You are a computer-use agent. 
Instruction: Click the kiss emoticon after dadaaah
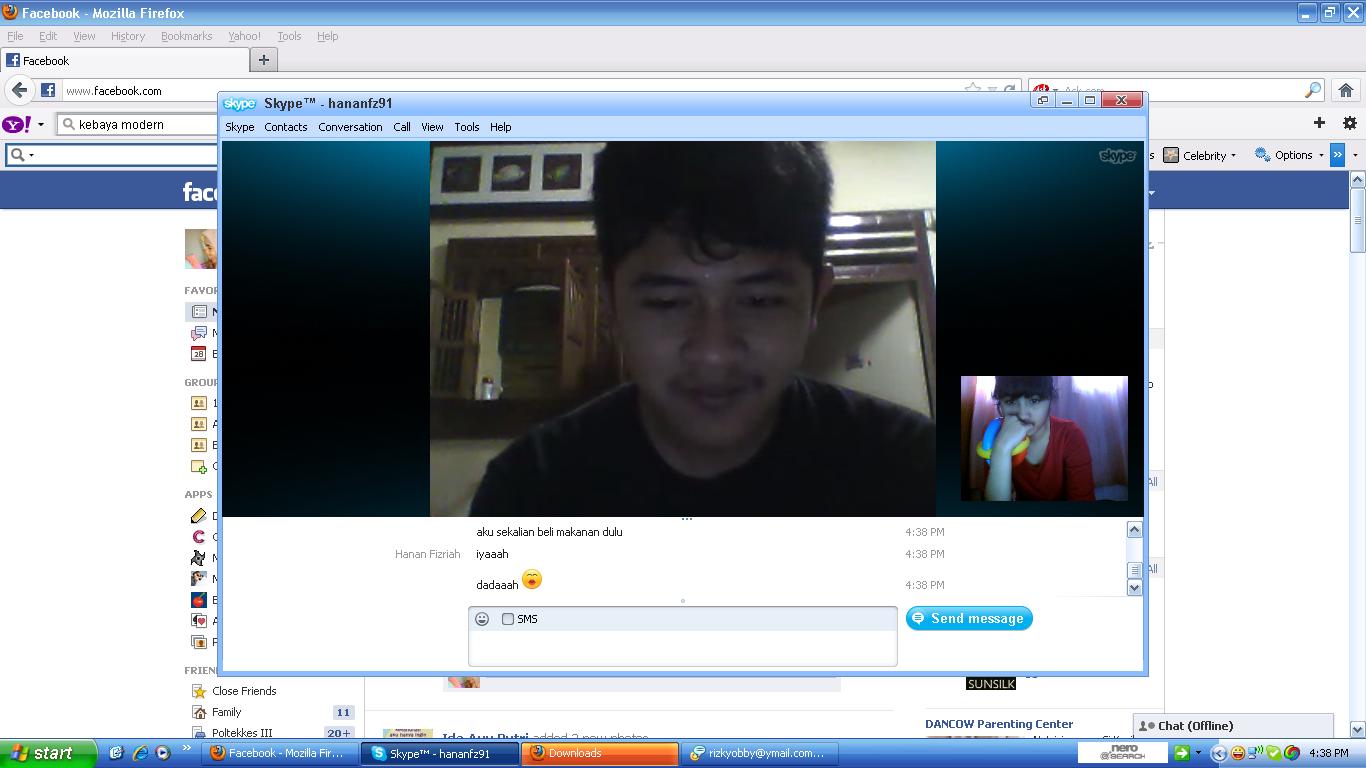[x=532, y=579]
